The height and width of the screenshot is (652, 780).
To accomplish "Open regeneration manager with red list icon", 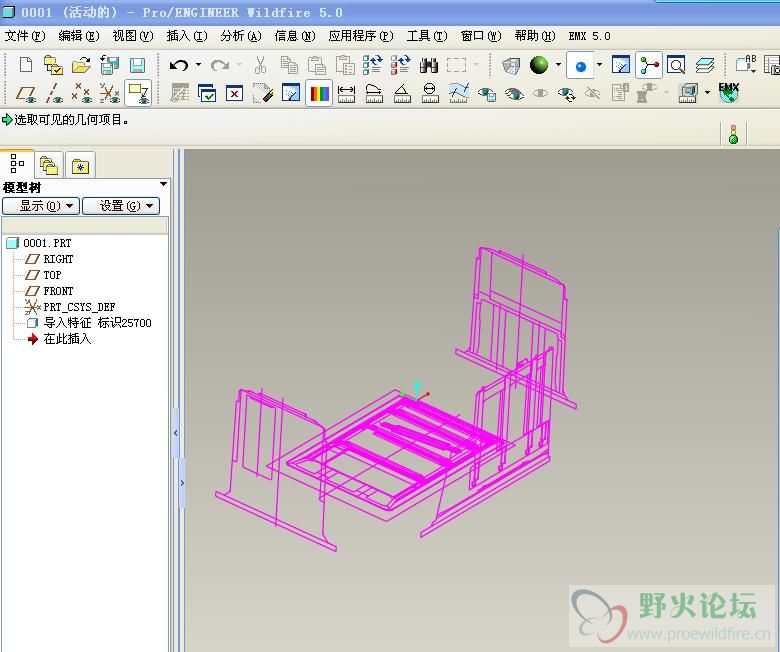I will 400,65.
